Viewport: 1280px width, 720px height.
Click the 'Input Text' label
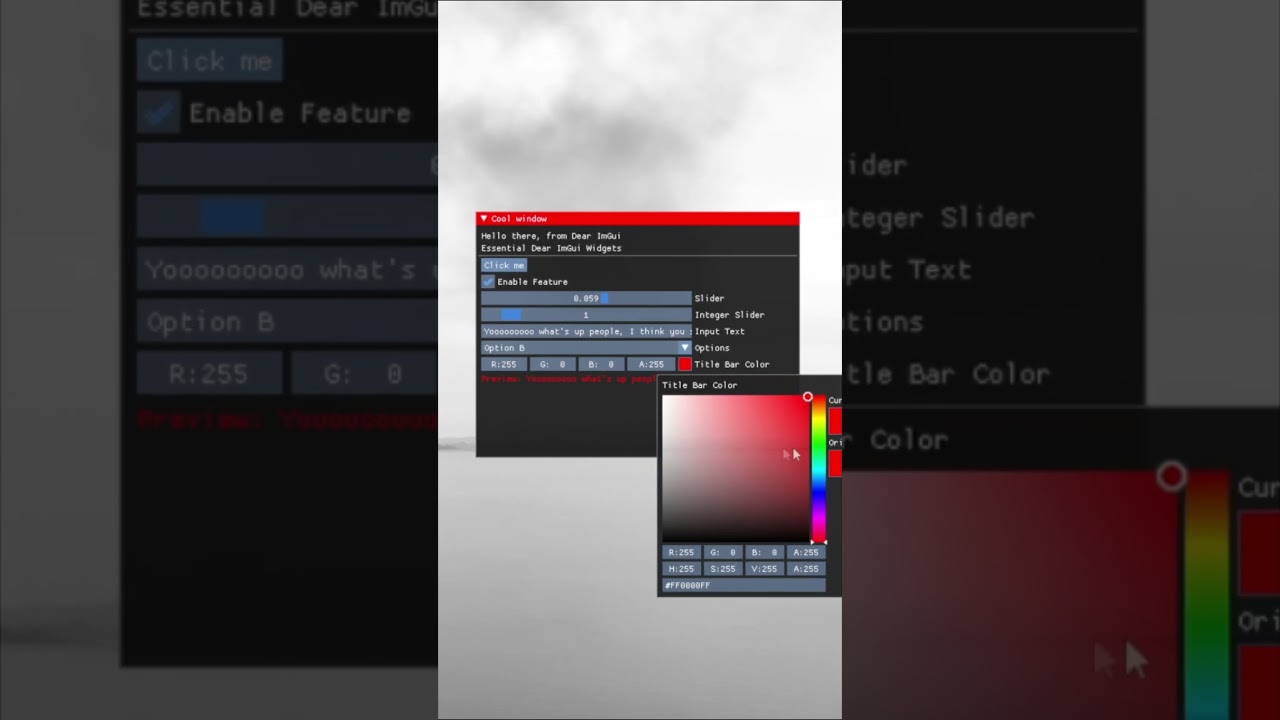click(x=720, y=331)
